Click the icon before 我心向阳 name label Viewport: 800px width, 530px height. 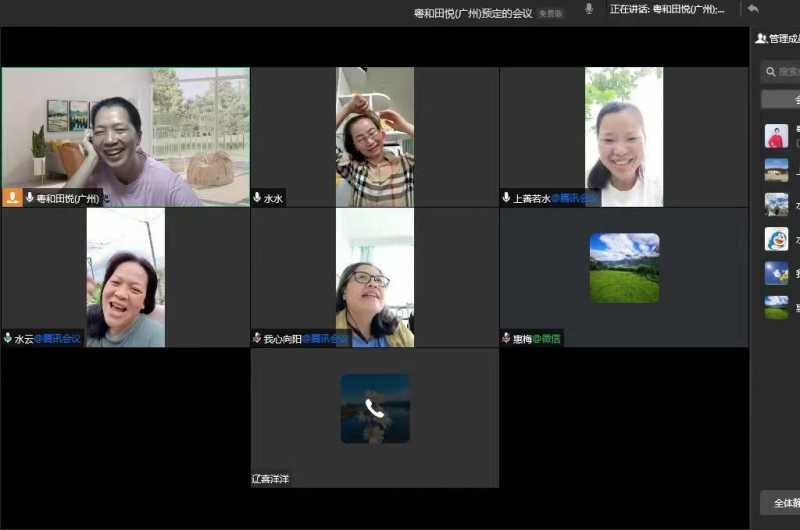click(257, 339)
